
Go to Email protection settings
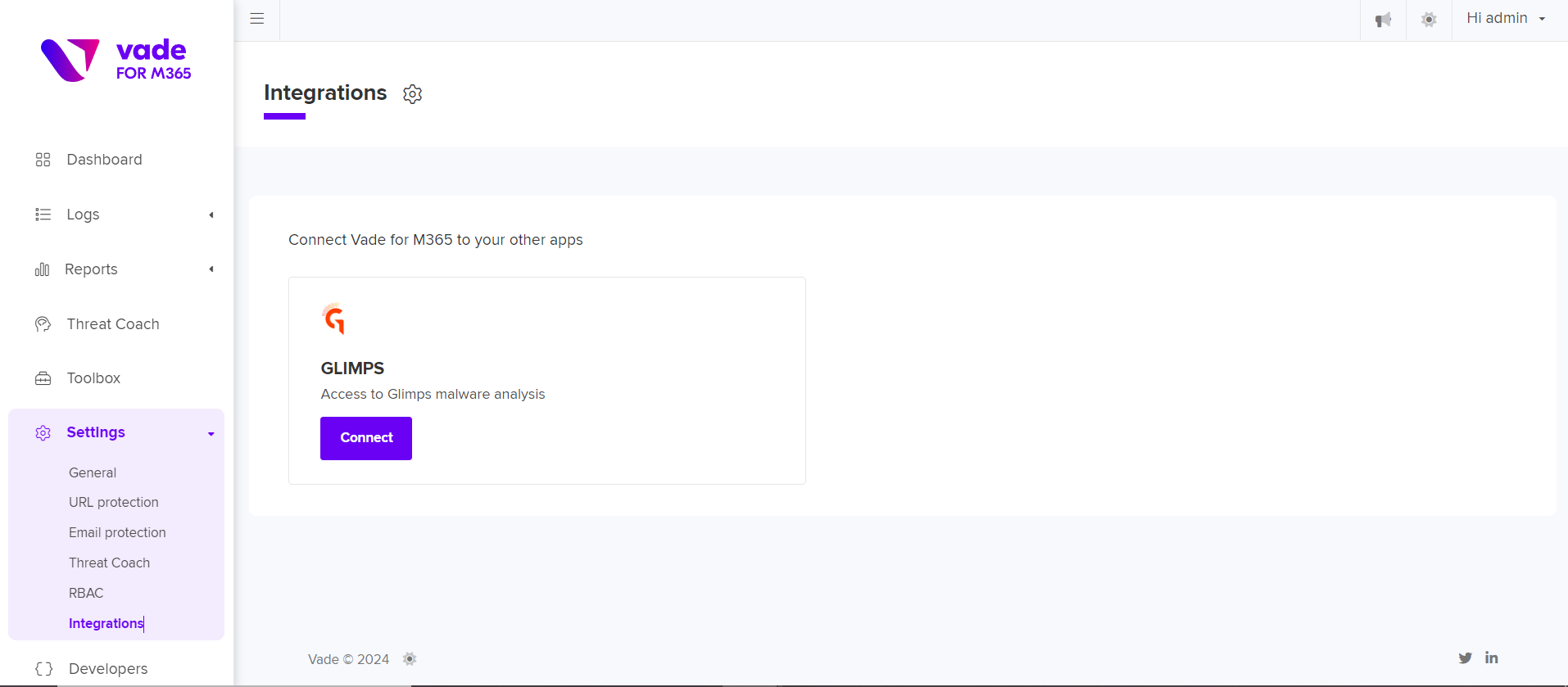pyautogui.click(x=117, y=532)
